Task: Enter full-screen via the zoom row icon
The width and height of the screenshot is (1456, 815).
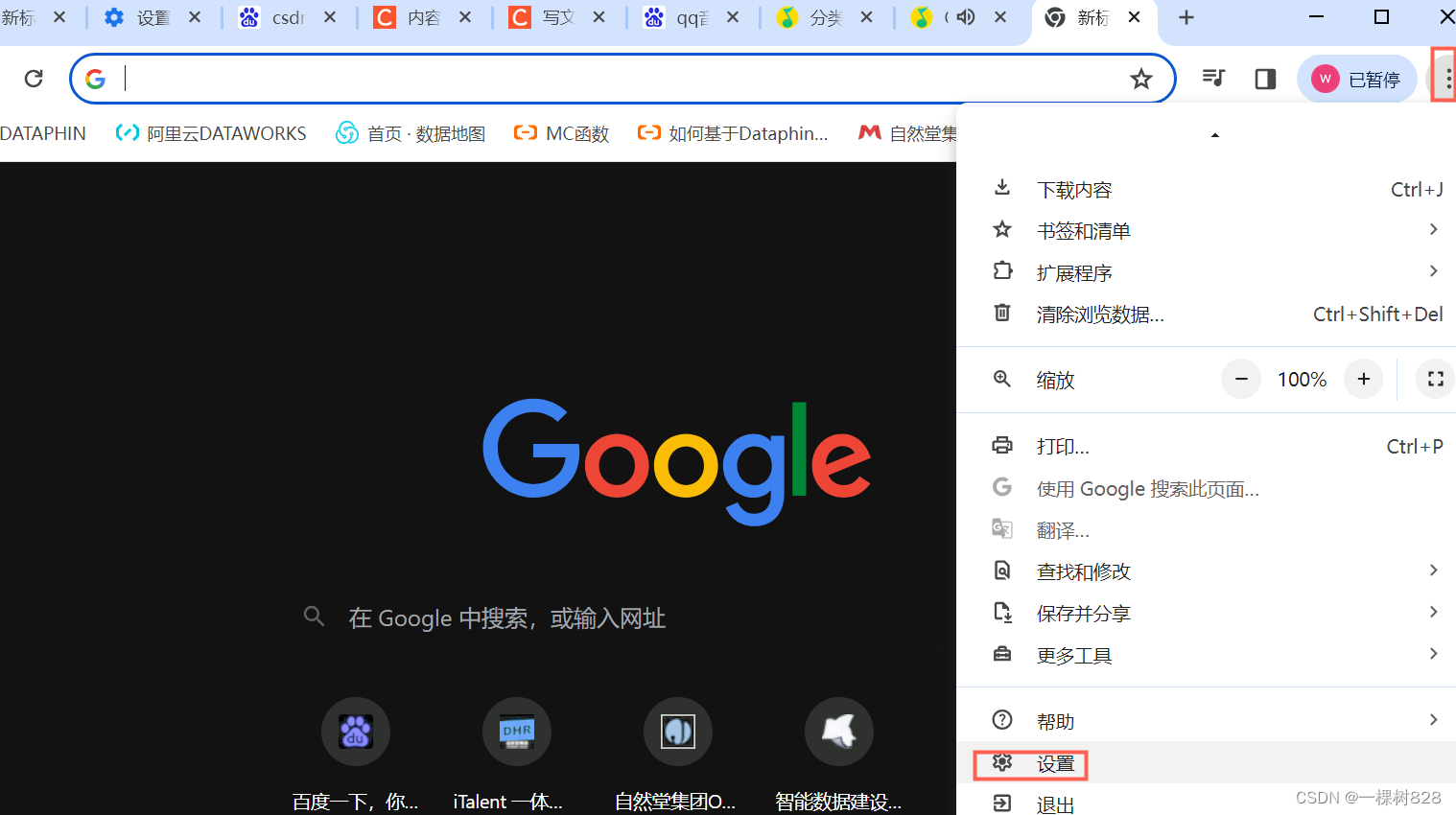Action: (x=1434, y=379)
